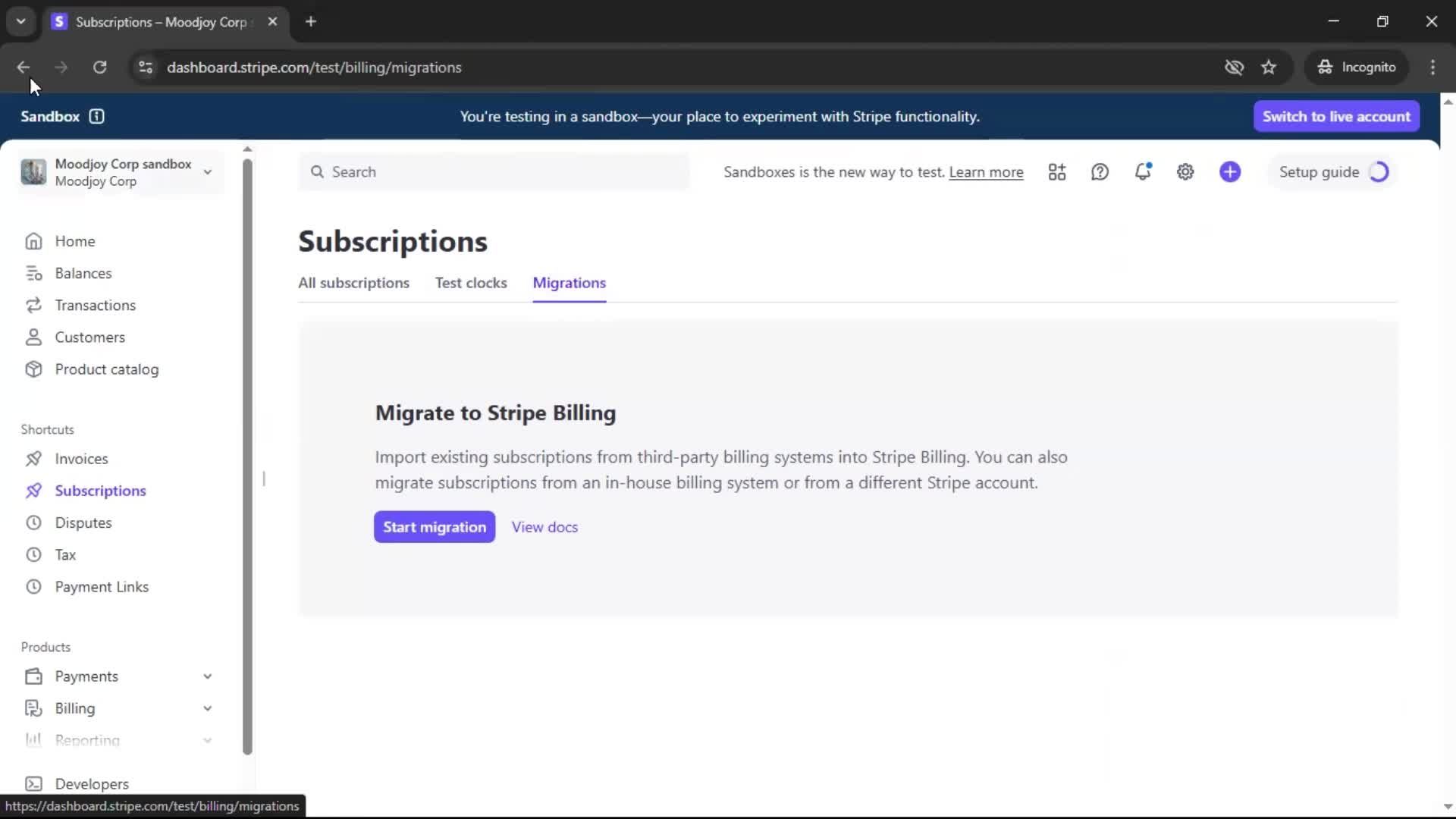Image resolution: width=1456 pixels, height=819 pixels.
Task: Open the notifications bell icon
Action: [1142, 172]
